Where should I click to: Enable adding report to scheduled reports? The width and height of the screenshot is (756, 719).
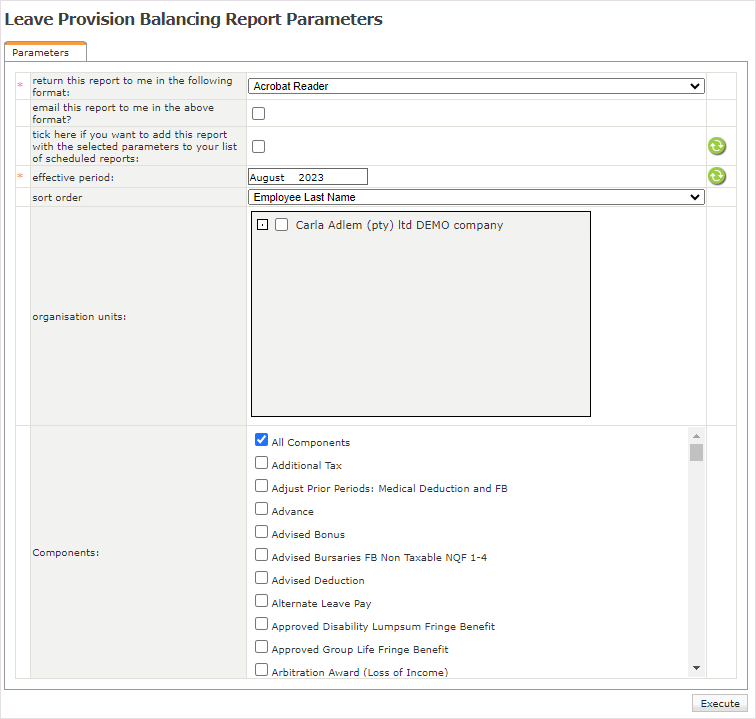tap(258, 146)
